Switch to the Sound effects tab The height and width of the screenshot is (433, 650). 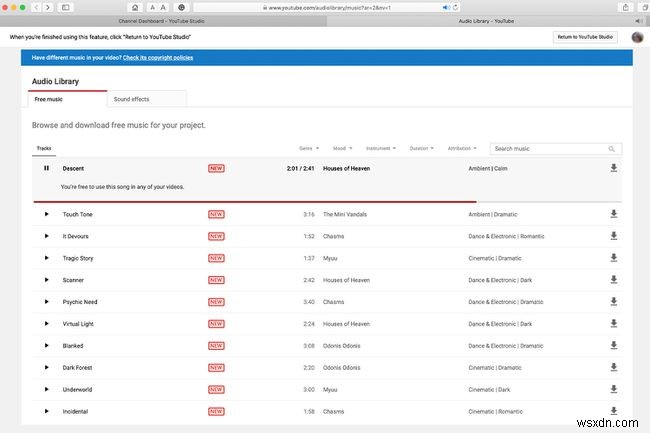click(147, 99)
